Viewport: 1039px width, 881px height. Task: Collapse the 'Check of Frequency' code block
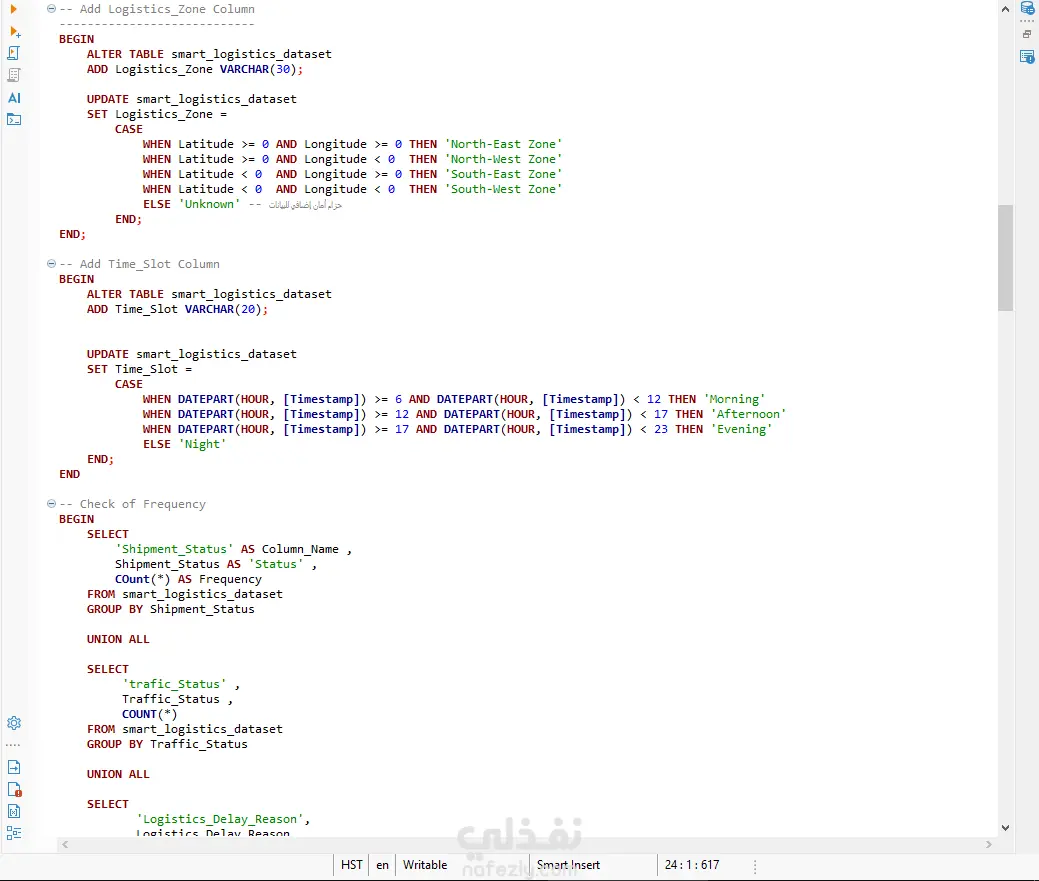51,503
